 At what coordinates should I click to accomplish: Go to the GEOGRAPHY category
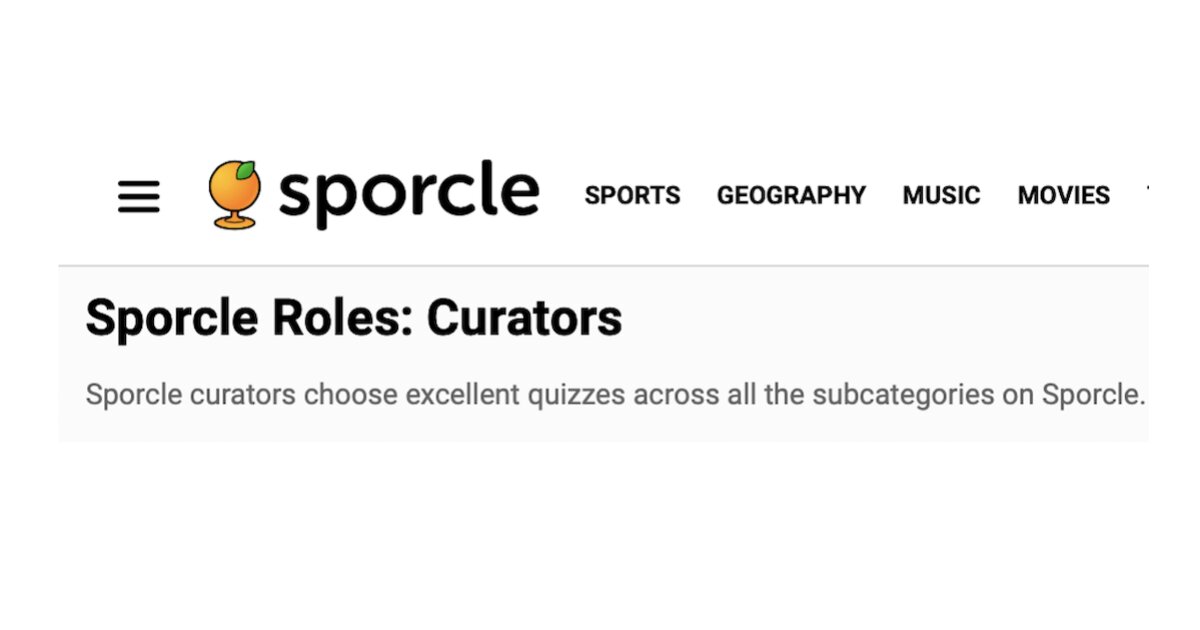coord(791,195)
